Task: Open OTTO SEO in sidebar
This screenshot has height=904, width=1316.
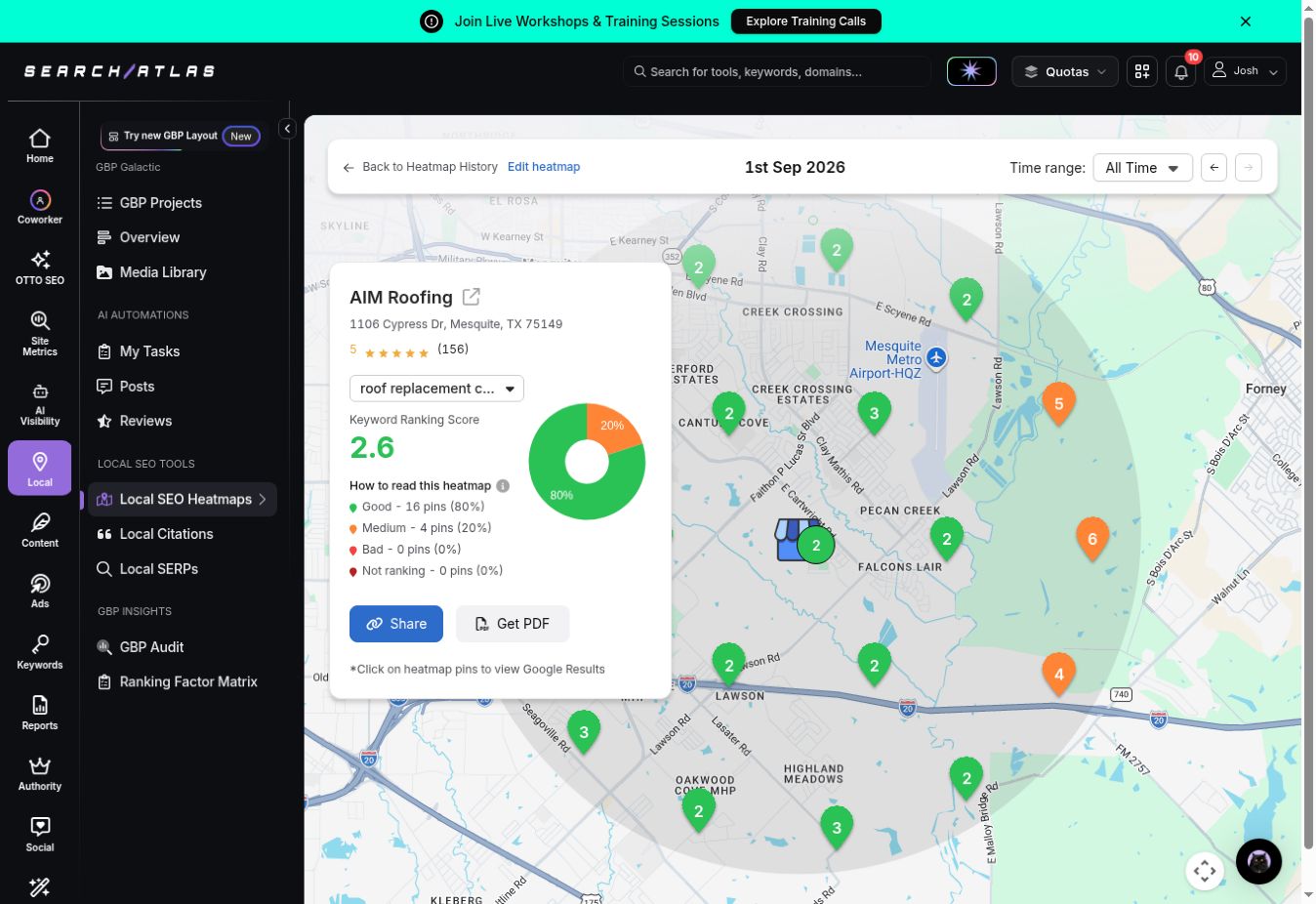Action: [x=40, y=267]
